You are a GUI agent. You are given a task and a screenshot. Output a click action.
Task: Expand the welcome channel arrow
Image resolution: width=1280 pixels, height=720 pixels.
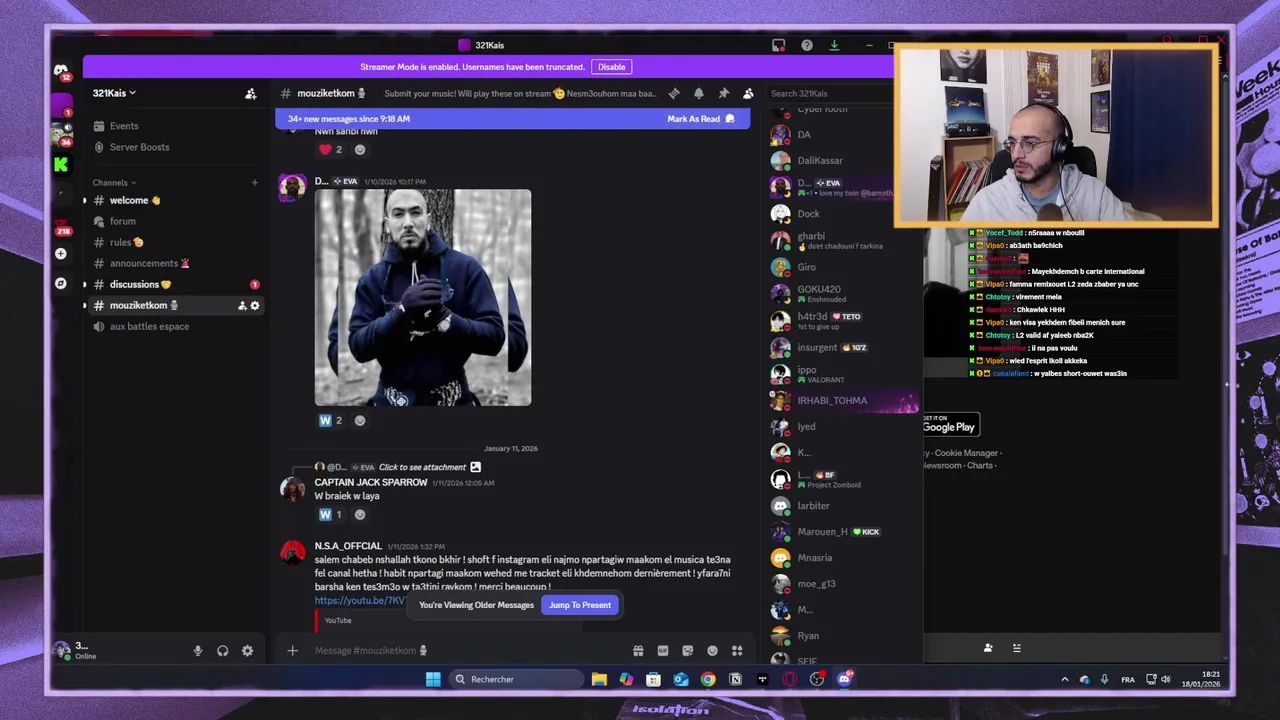coord(85,201)
